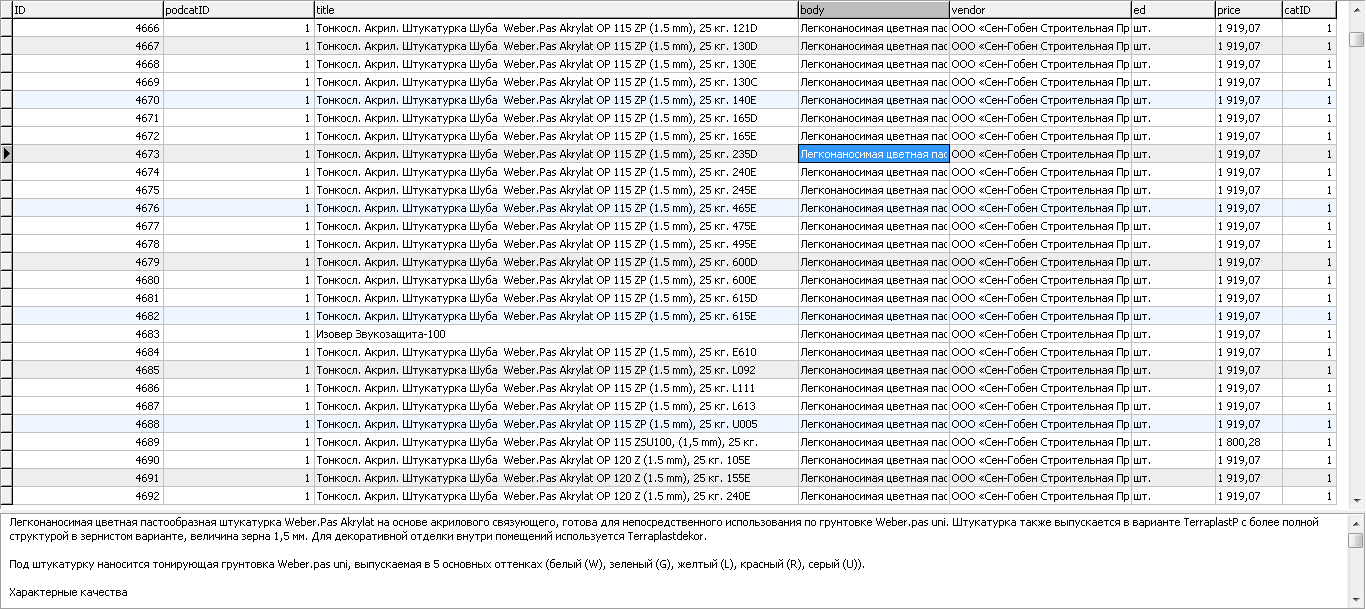Click the grid scrollbar down arrow
The height and width of the screenshot is (609, 1366).
click(x=1356, y=500)
